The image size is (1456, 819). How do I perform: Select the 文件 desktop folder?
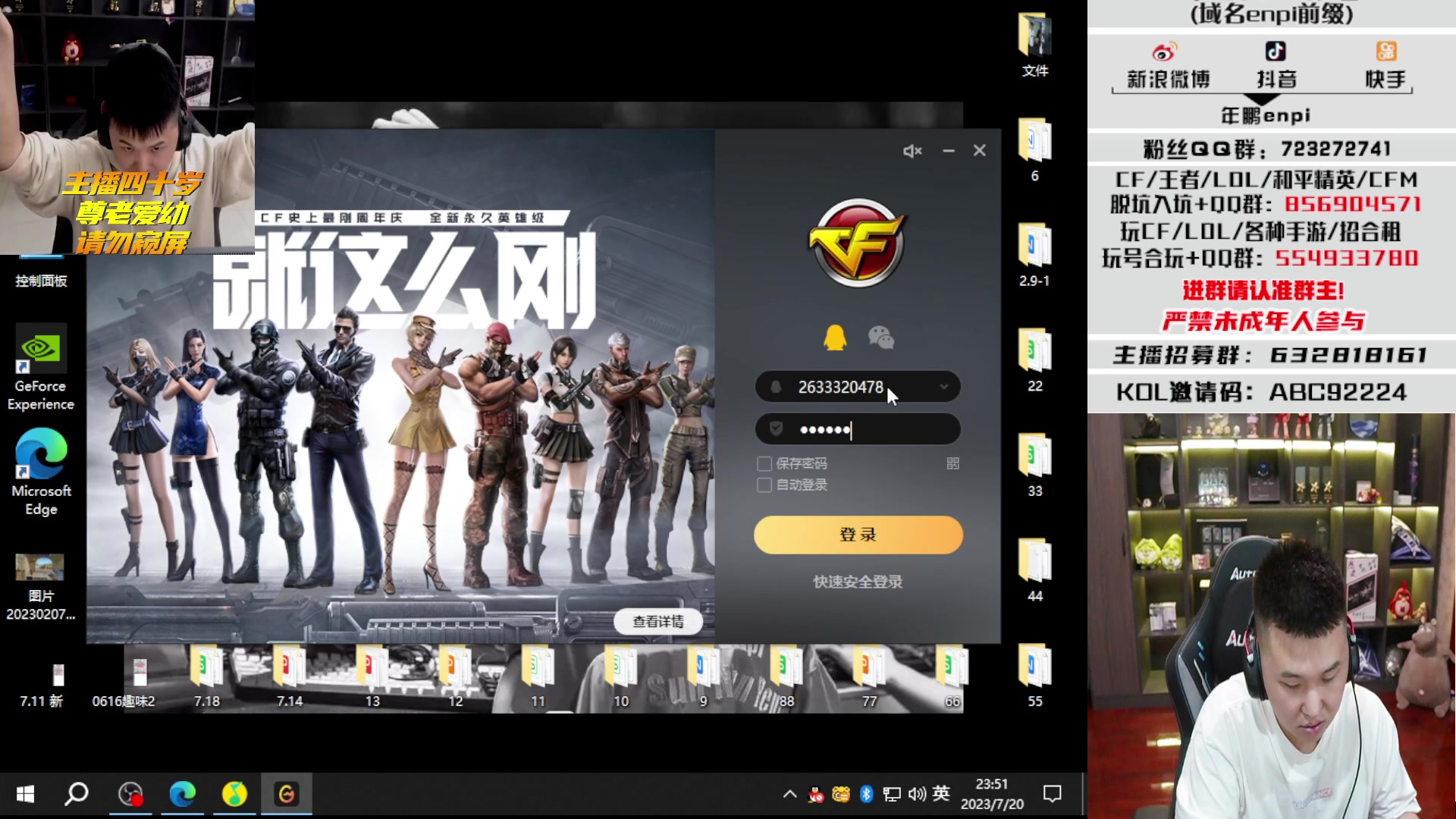point(1035,45)
